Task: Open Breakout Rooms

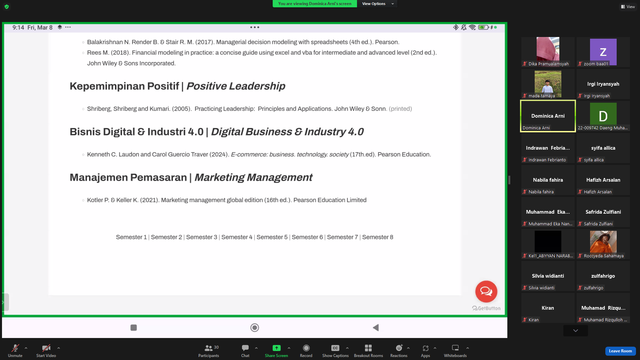Action: coord(368,350)
